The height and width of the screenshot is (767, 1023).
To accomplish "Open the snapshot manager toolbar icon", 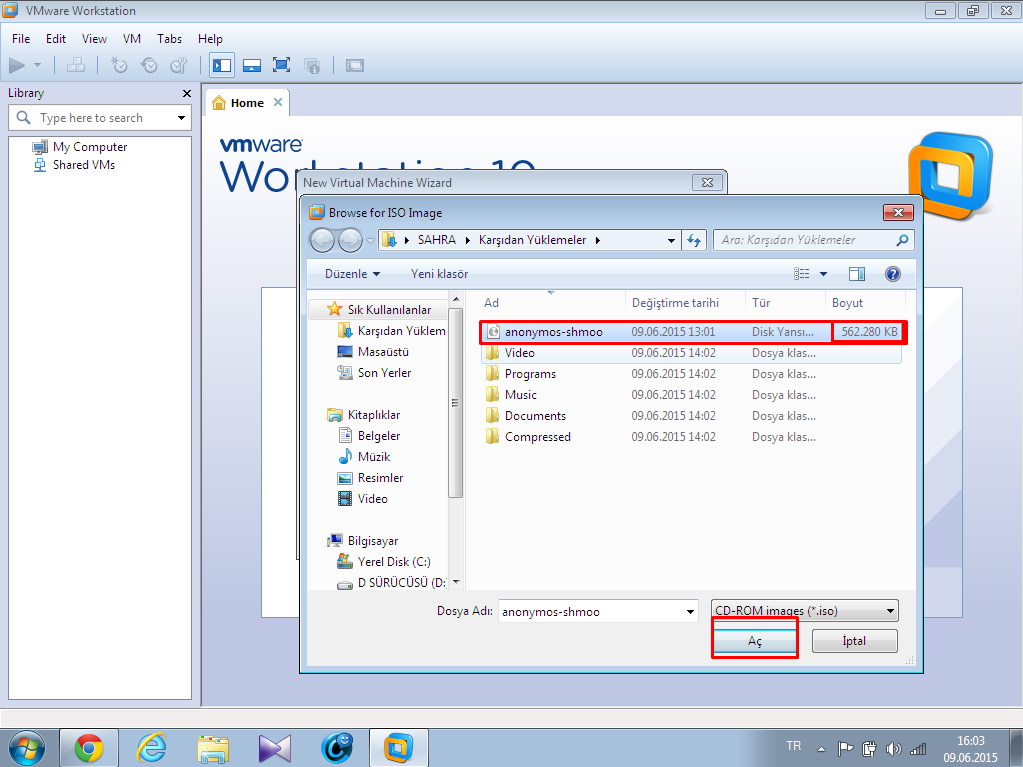I will (179, 65).
